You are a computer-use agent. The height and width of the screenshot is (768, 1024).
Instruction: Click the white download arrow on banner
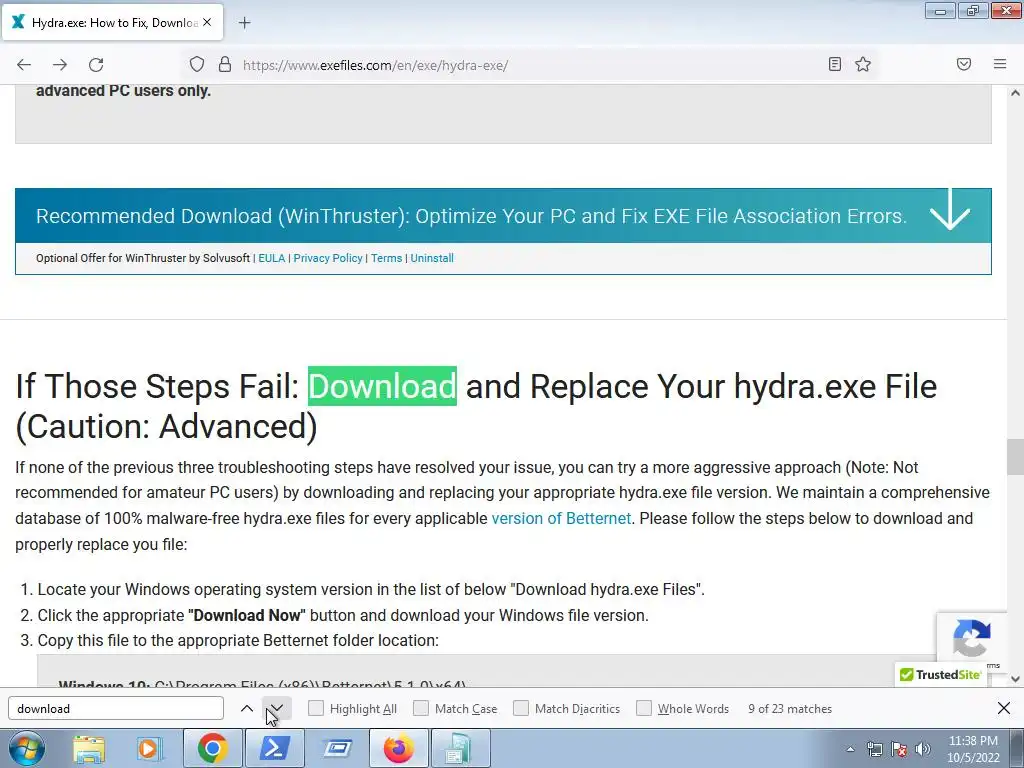point(950,210)
